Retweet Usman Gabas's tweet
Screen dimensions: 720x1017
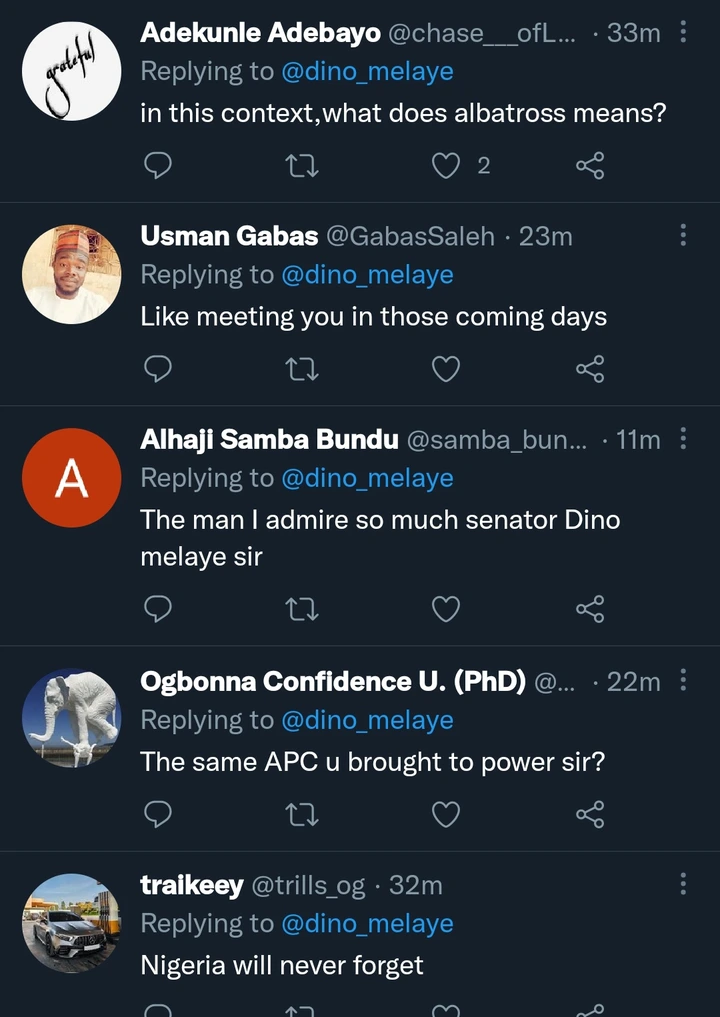[302, 369]
